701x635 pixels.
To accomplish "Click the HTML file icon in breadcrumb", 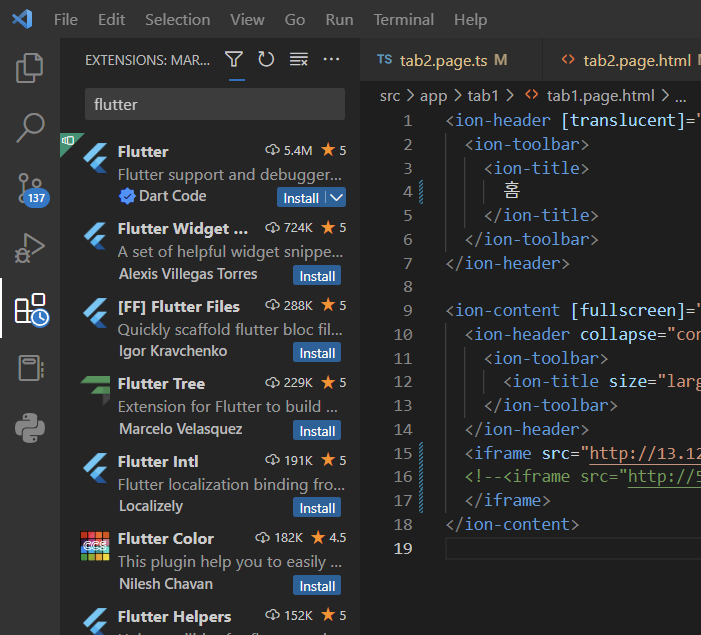I will point(532,95).
